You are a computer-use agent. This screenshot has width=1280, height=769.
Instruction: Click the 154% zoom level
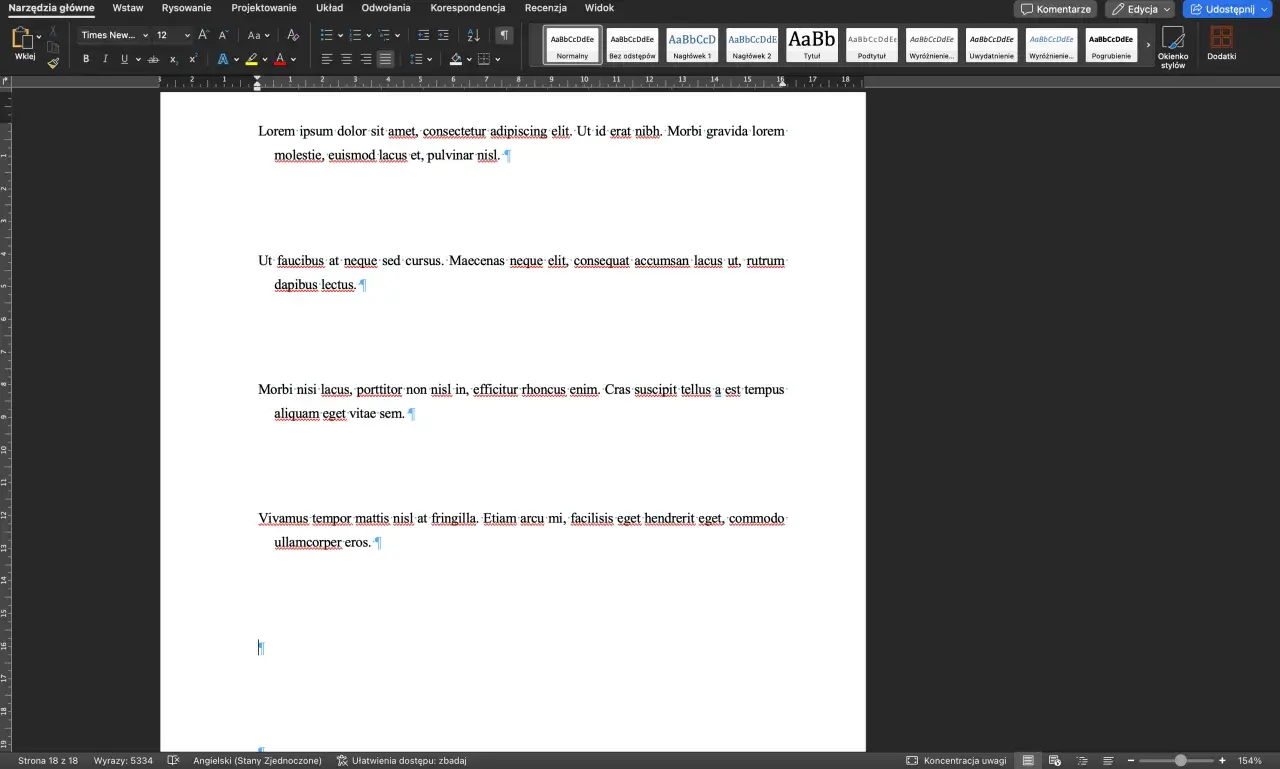[x=1250, y=761]
